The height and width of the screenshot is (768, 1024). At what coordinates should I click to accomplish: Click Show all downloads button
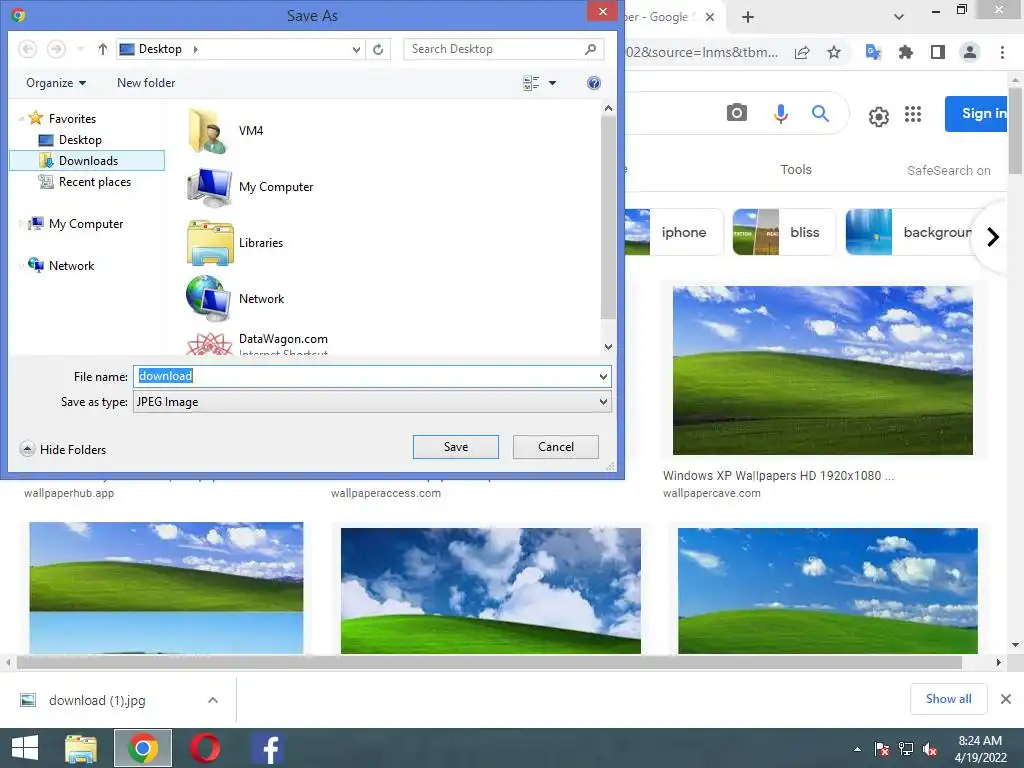pos(948,699)
